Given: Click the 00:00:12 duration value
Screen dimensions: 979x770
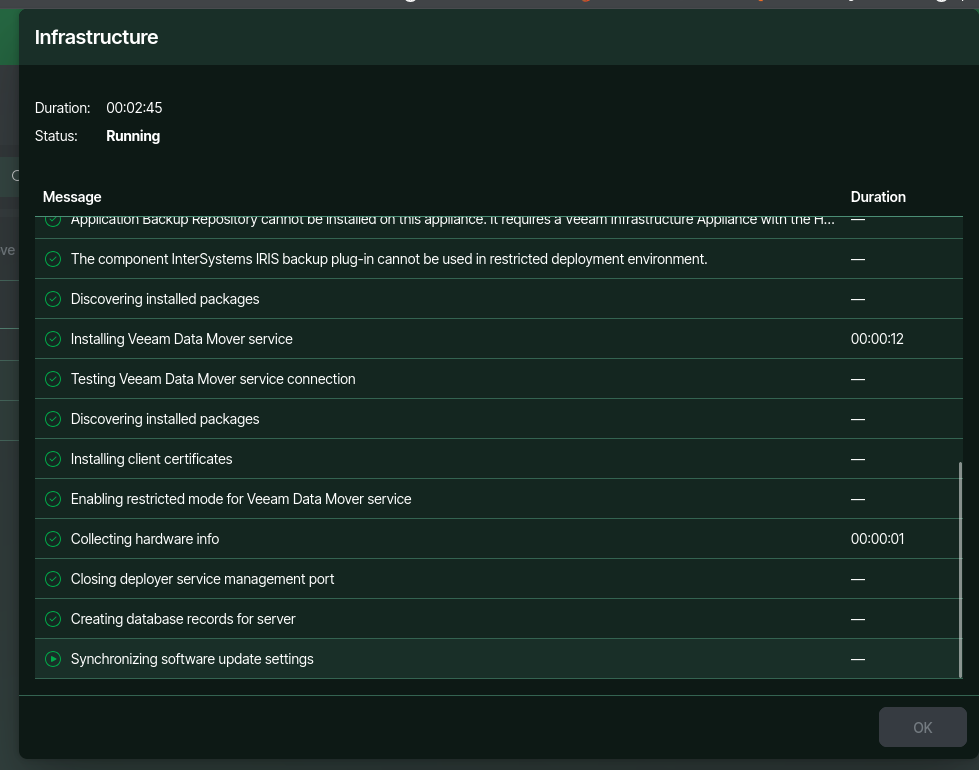Looking at the screenshot, I should click(877, 339).
